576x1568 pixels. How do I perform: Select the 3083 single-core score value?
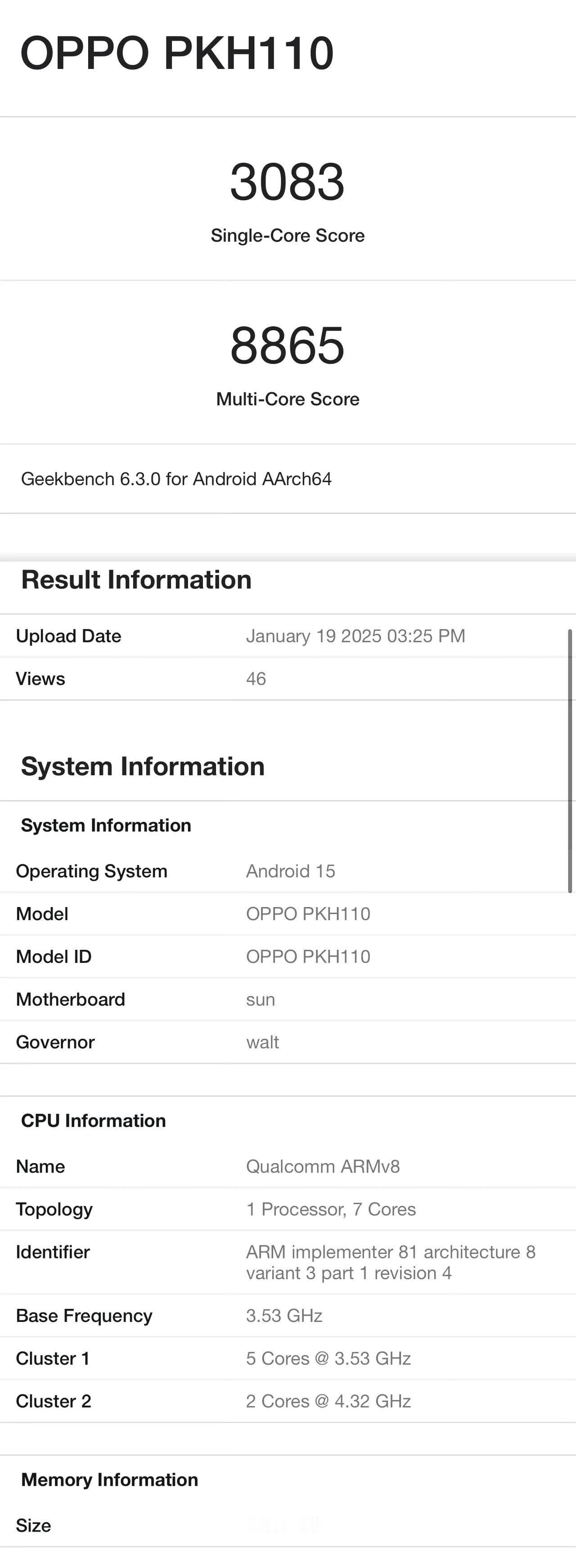[288, 182]
